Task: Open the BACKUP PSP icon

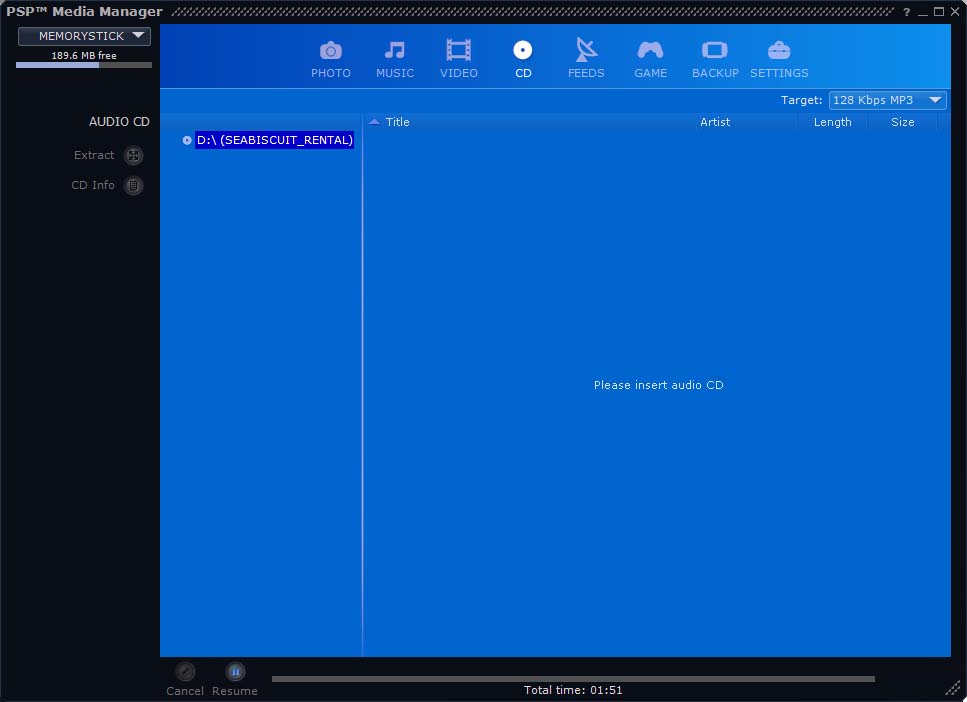Action: pyautogui.click(x=714, y=50)
